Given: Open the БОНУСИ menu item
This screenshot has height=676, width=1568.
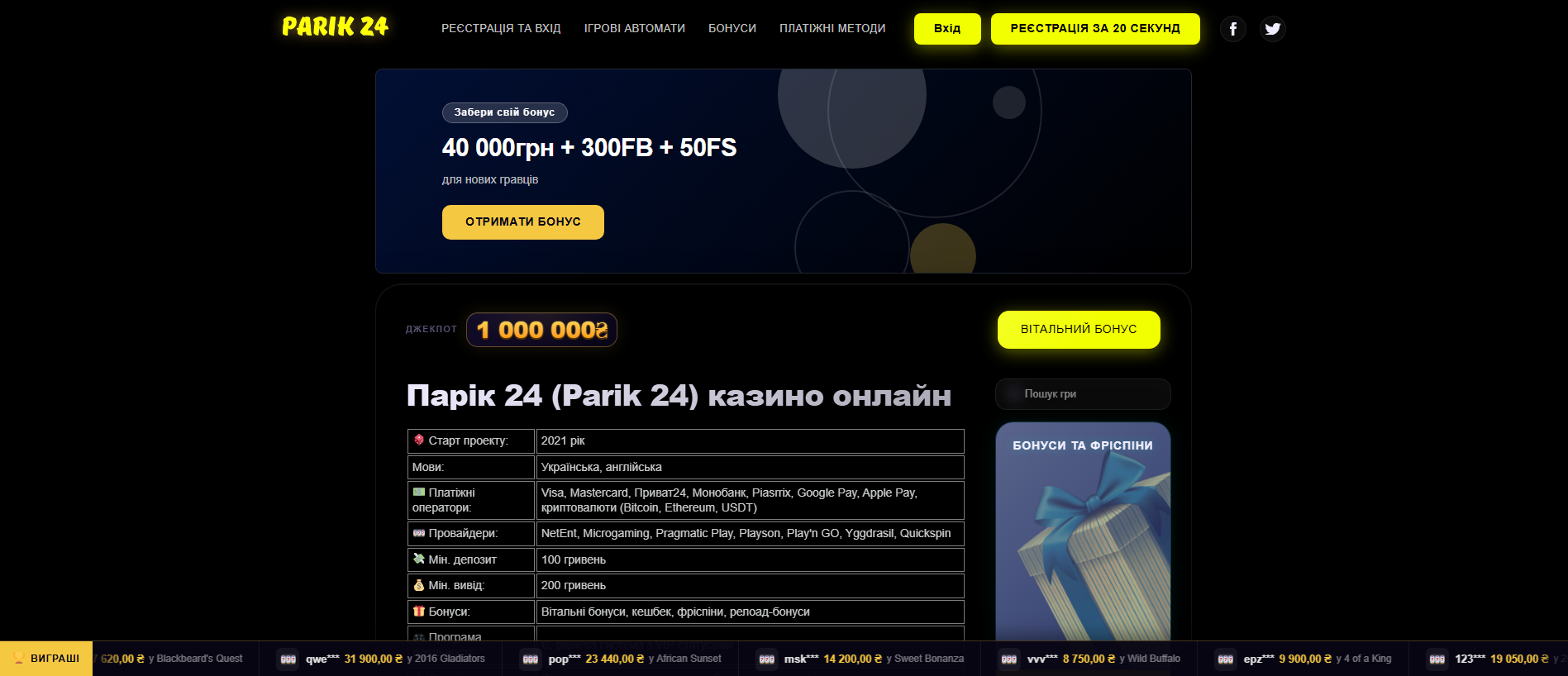Looking at the screenshot, I should click(732, 28).
